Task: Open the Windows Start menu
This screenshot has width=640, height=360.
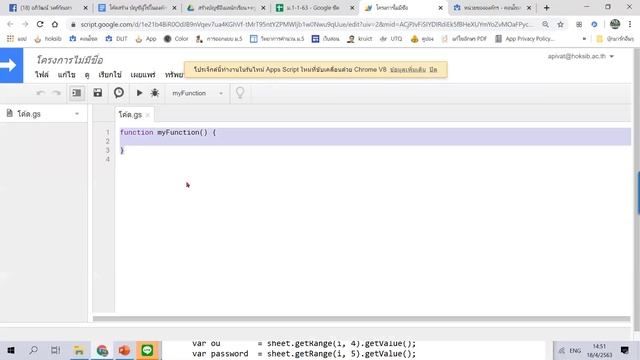Action: click(11, 350)
